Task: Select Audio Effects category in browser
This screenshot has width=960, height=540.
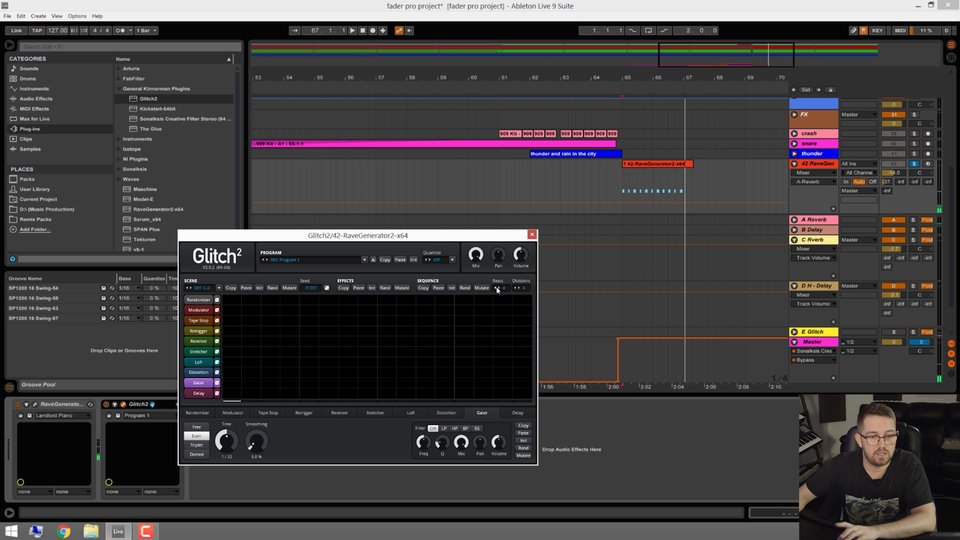Action: 36,99
